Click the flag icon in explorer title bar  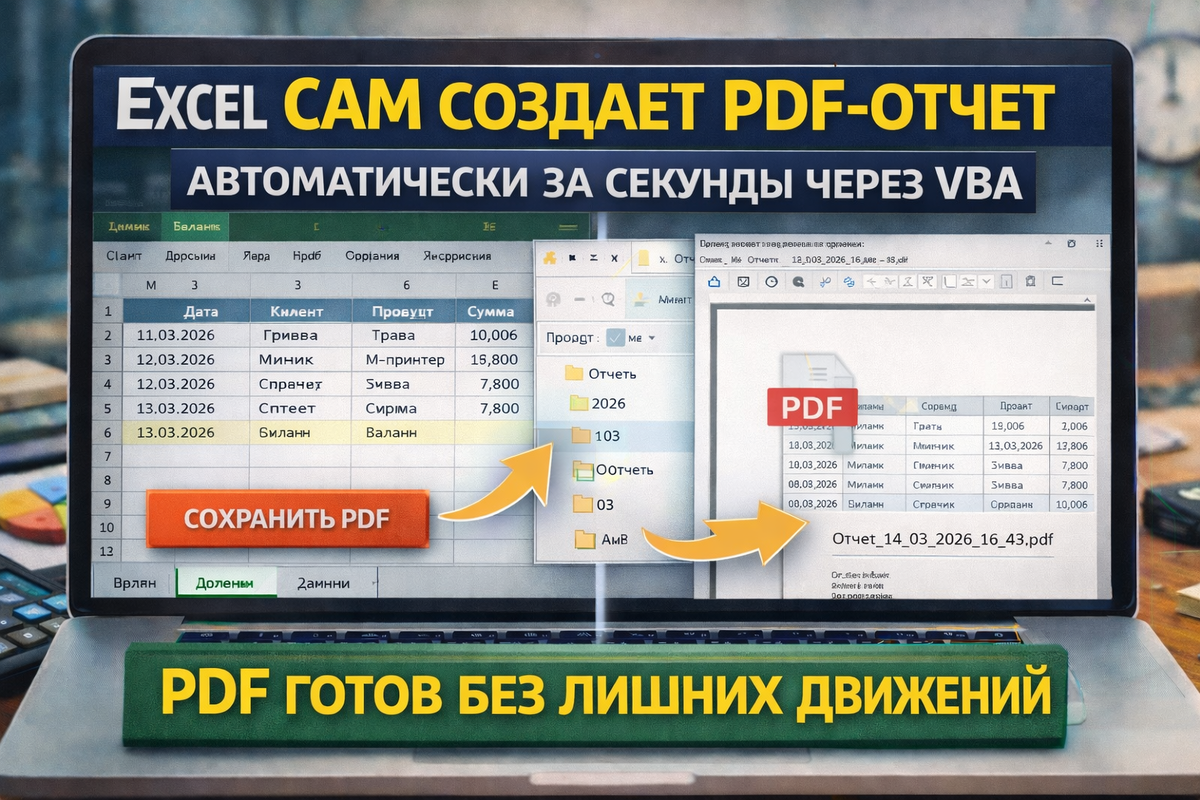coord(573,259)
